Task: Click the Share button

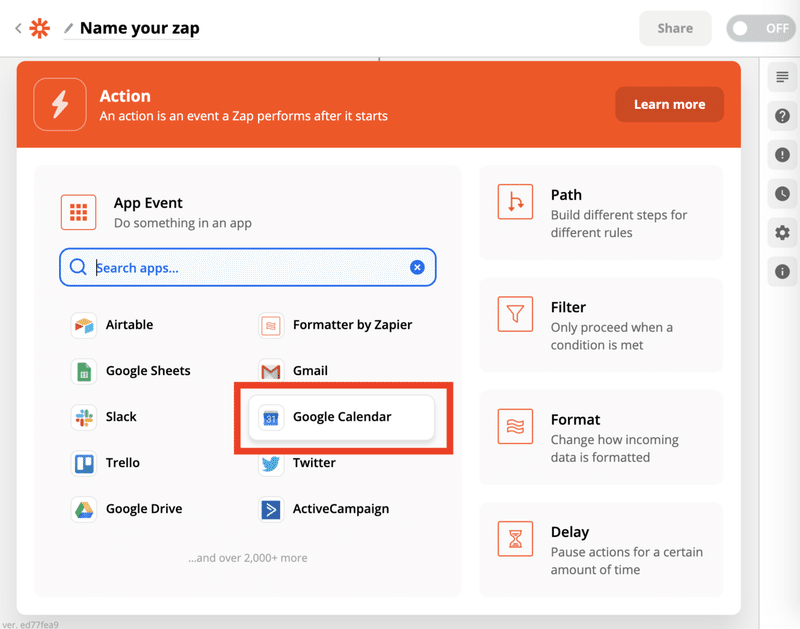Action: [674, 28]
